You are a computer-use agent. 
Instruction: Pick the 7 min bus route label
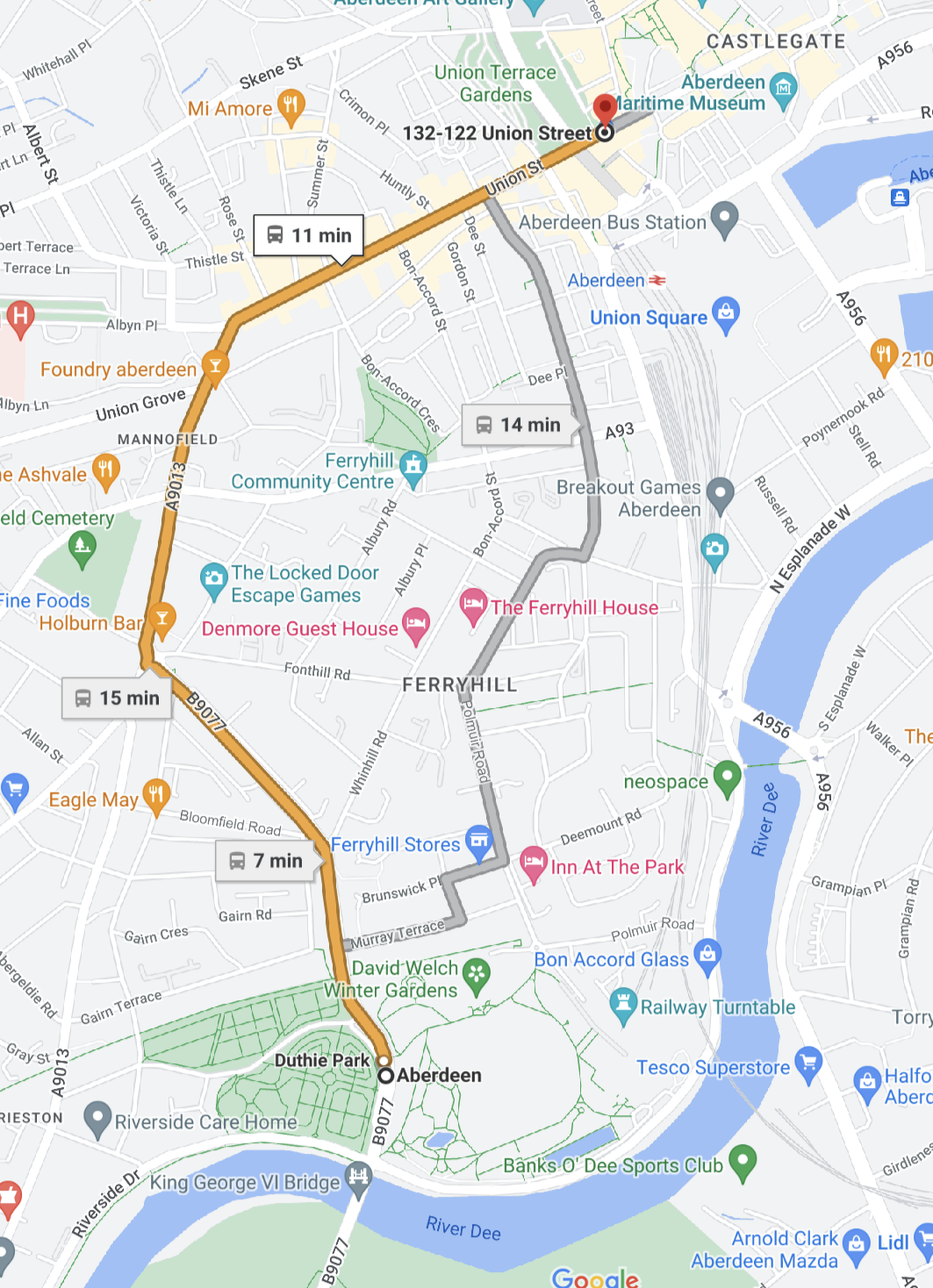[x=270, y=861]
